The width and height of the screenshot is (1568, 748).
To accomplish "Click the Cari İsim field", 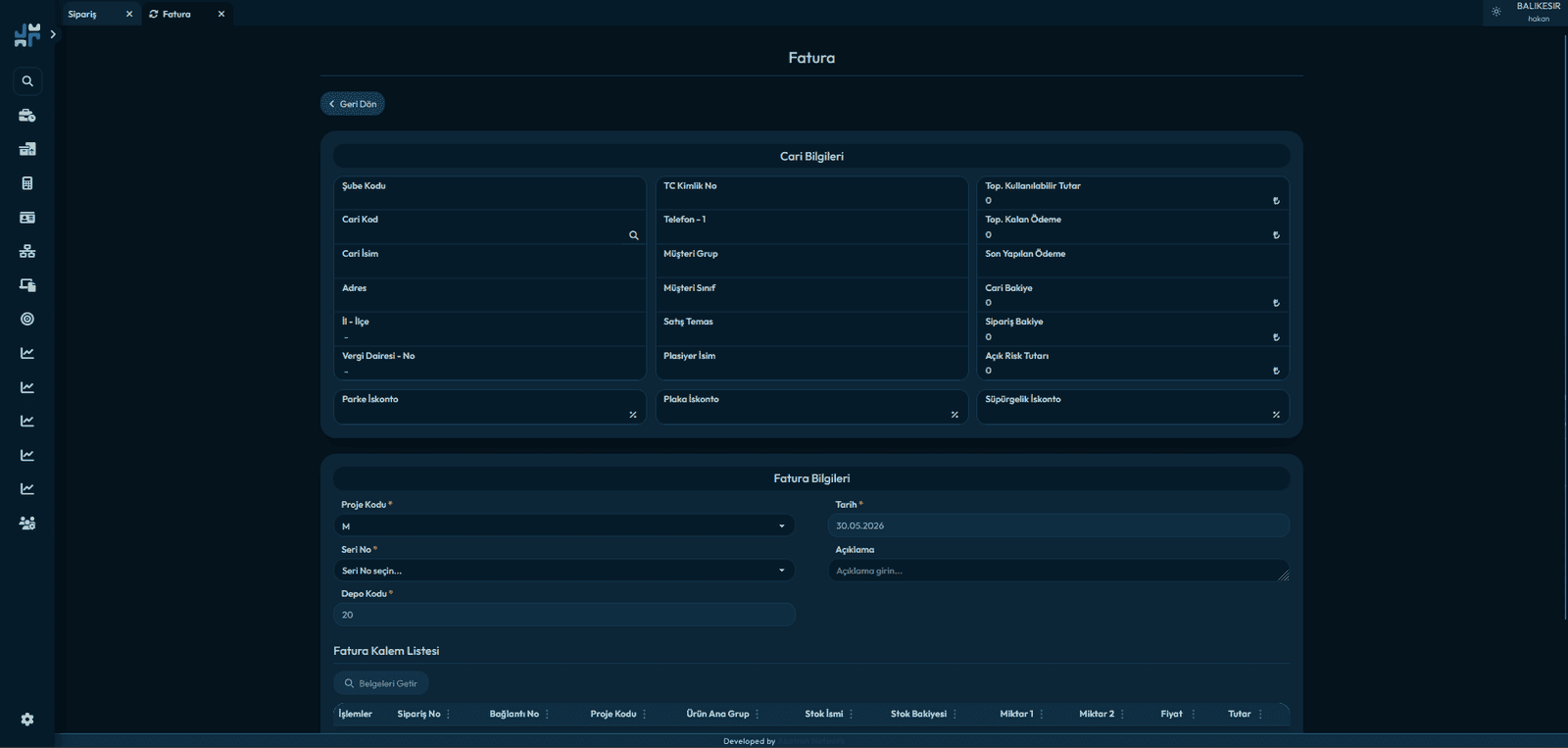I will pyautogui.click(x=490, y=261).
